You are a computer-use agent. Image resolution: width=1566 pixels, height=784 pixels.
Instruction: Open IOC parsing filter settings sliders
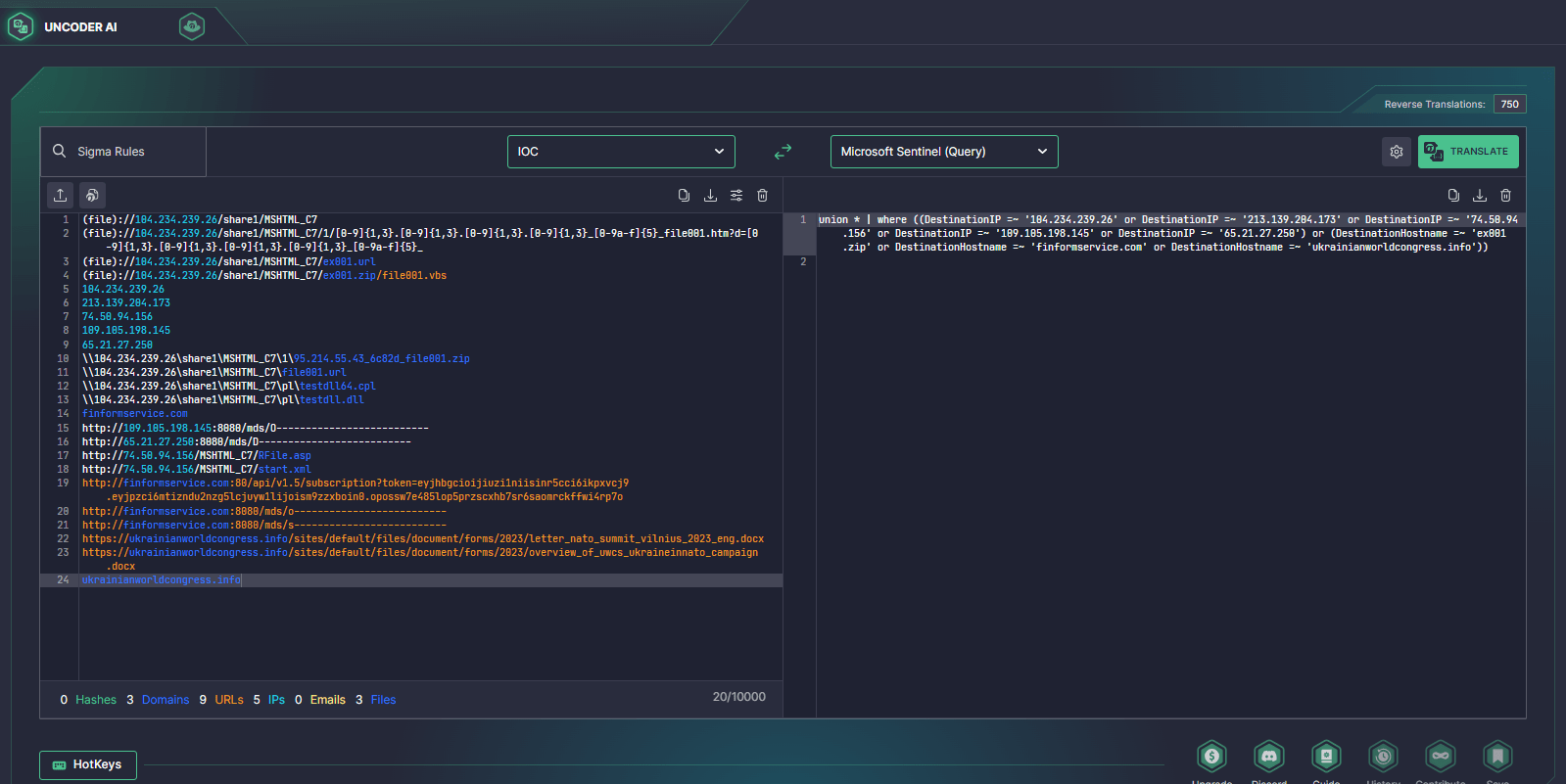tap(736, 196)
